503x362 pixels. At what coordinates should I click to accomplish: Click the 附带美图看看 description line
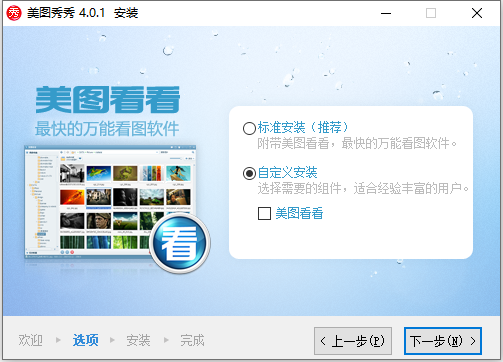357,143
